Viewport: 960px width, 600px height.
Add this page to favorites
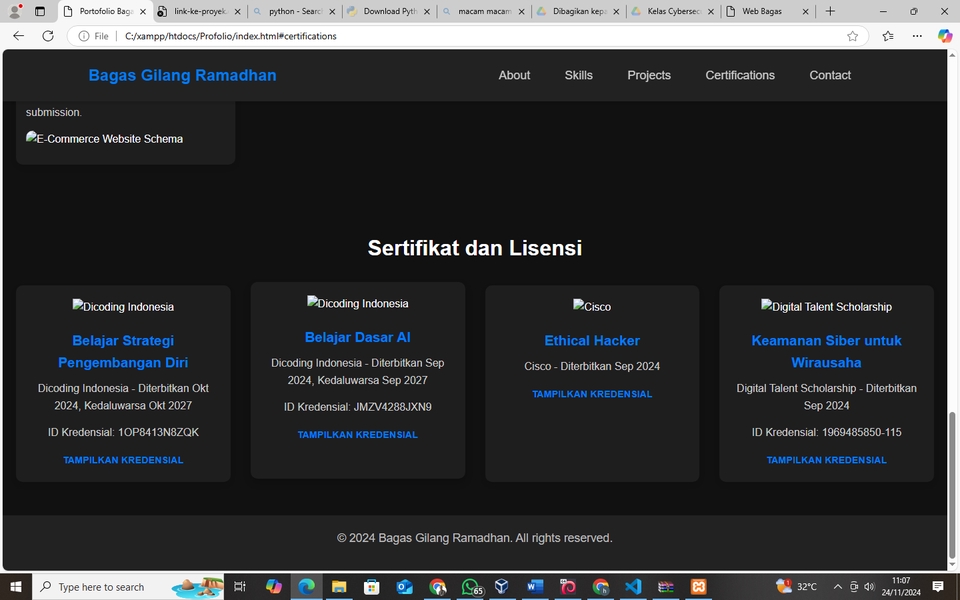(x=852, y=36)
